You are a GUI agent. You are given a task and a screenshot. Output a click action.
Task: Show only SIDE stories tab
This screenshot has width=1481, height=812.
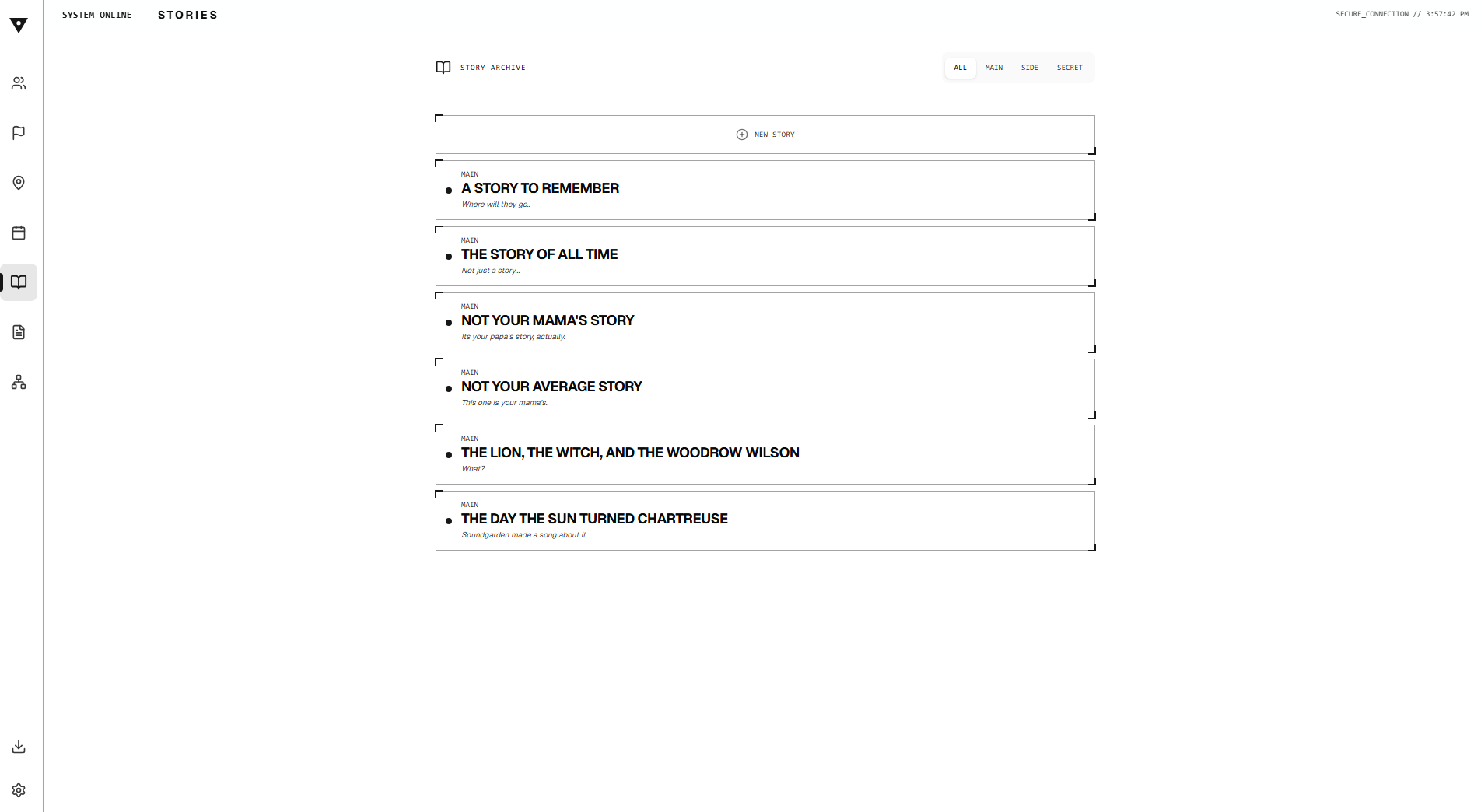click(x=1029, y=68)
